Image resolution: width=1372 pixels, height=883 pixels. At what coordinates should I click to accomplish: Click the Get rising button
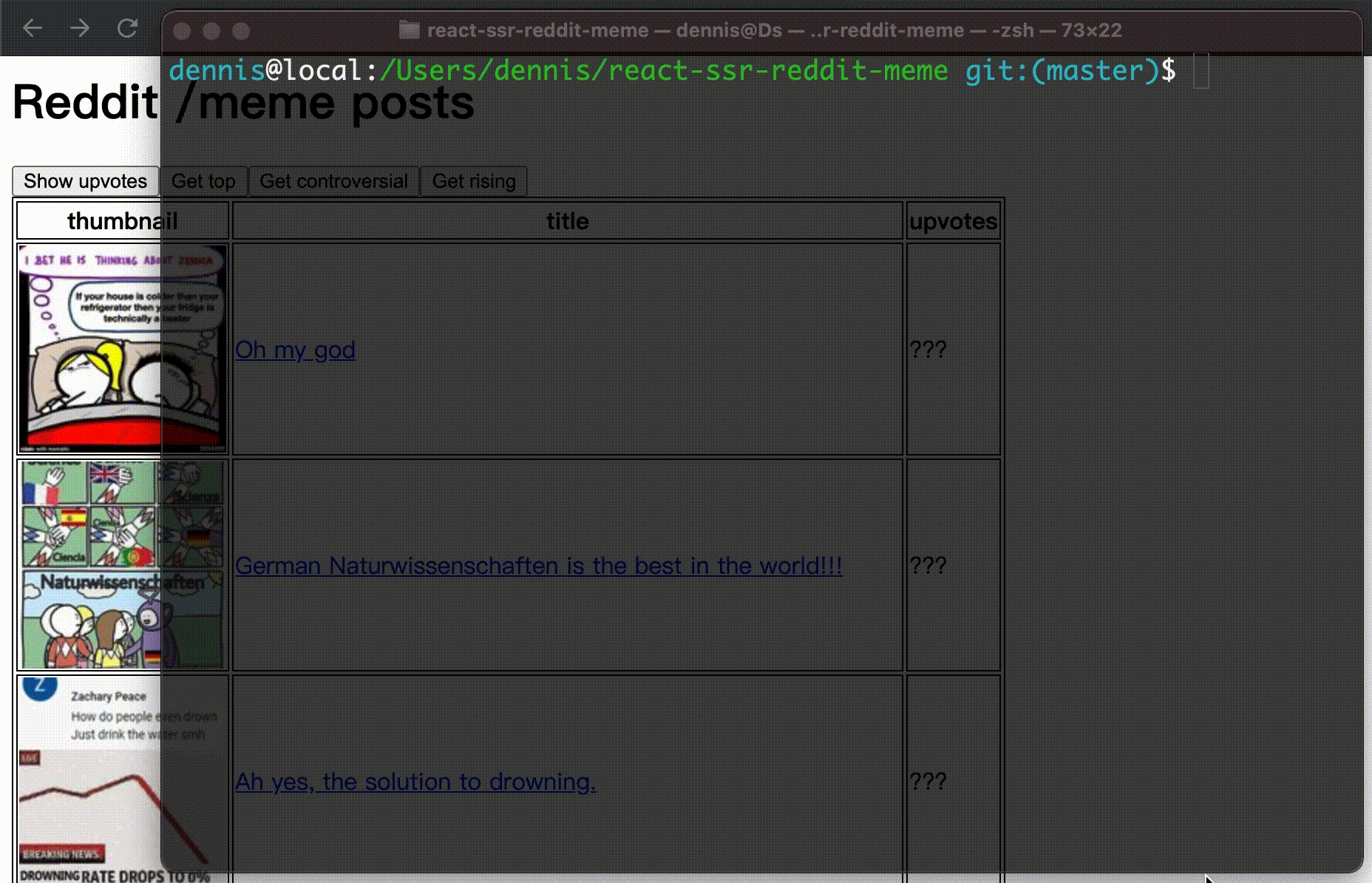(474, 181)
